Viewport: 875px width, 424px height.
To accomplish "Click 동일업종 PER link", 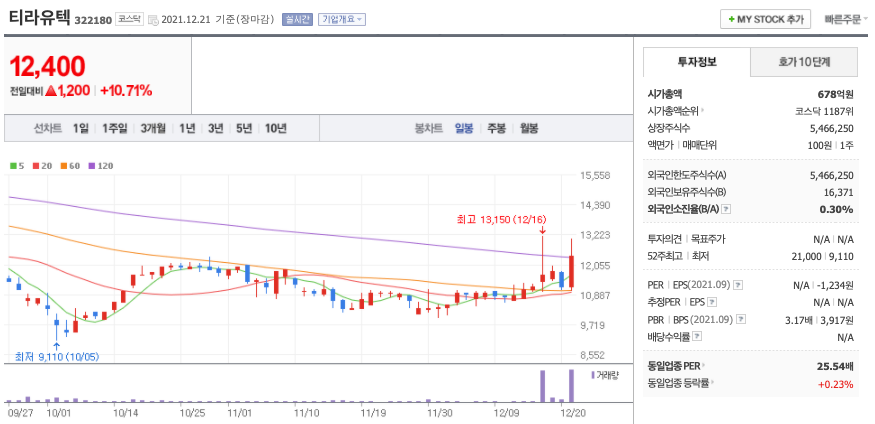I will pyautogui.click(x=674, y=367).
